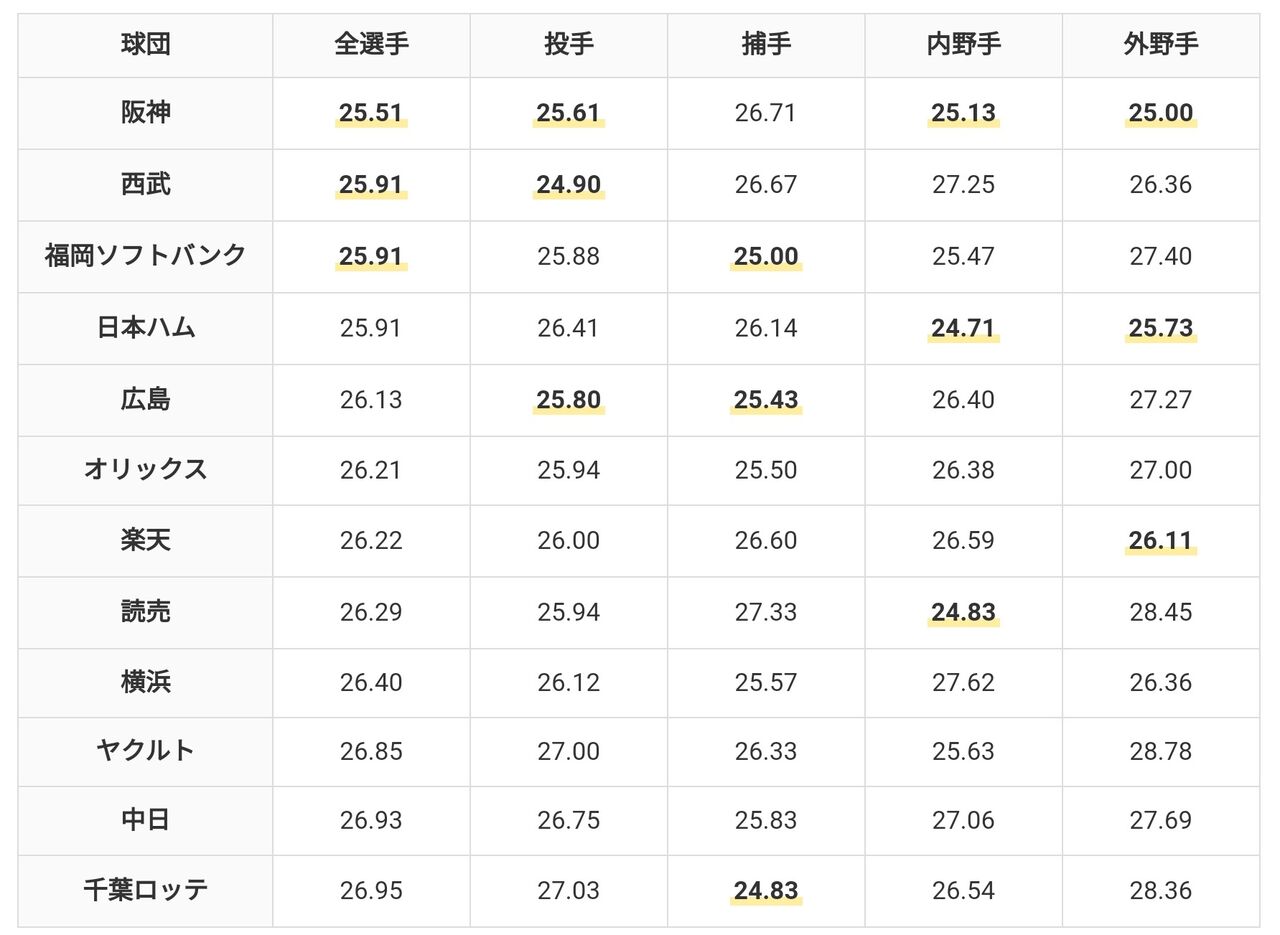
Task: Click the highlighted 24.90 value for 西武
Action: (x=569, y=185)
